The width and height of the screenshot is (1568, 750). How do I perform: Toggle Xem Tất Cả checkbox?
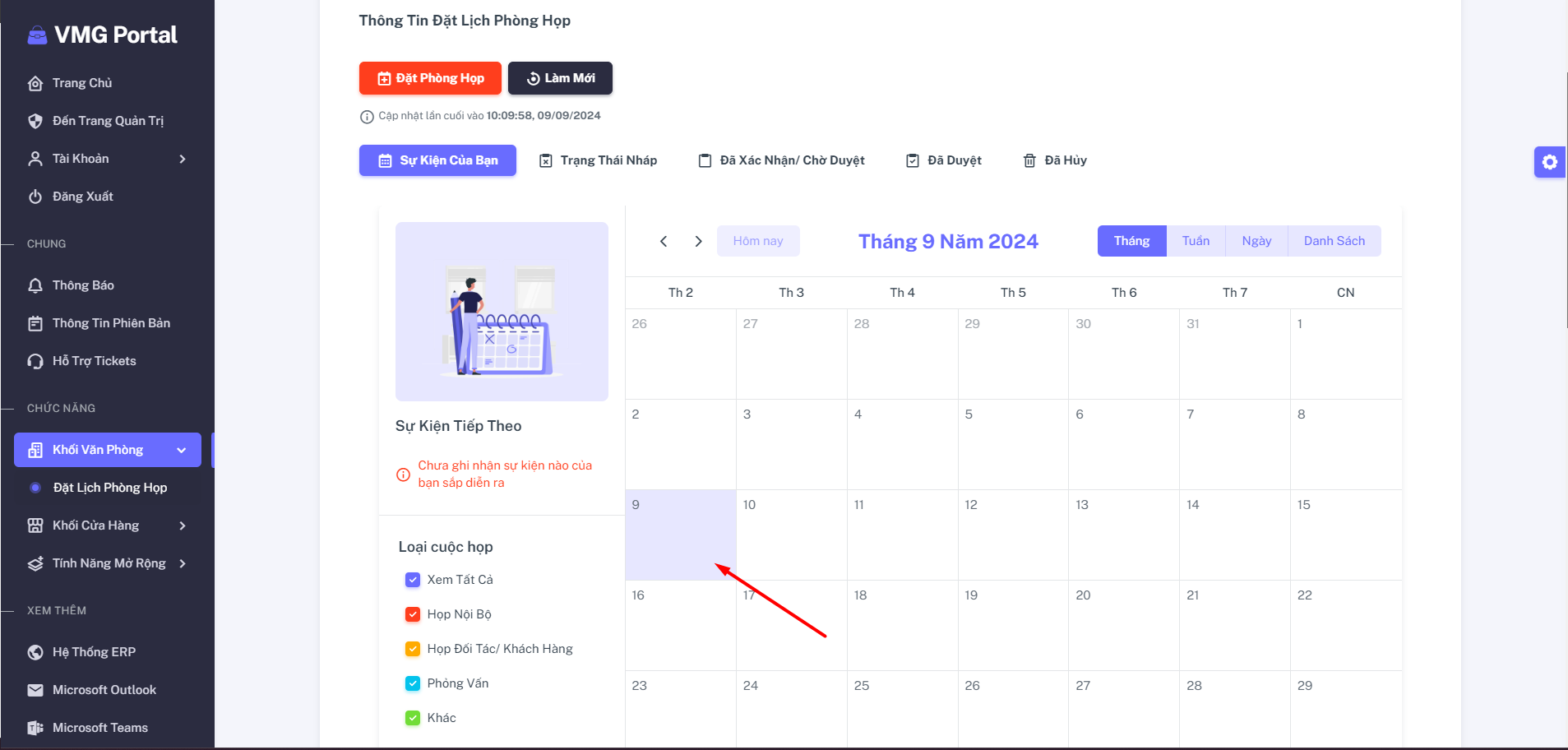tap(413, 580)
